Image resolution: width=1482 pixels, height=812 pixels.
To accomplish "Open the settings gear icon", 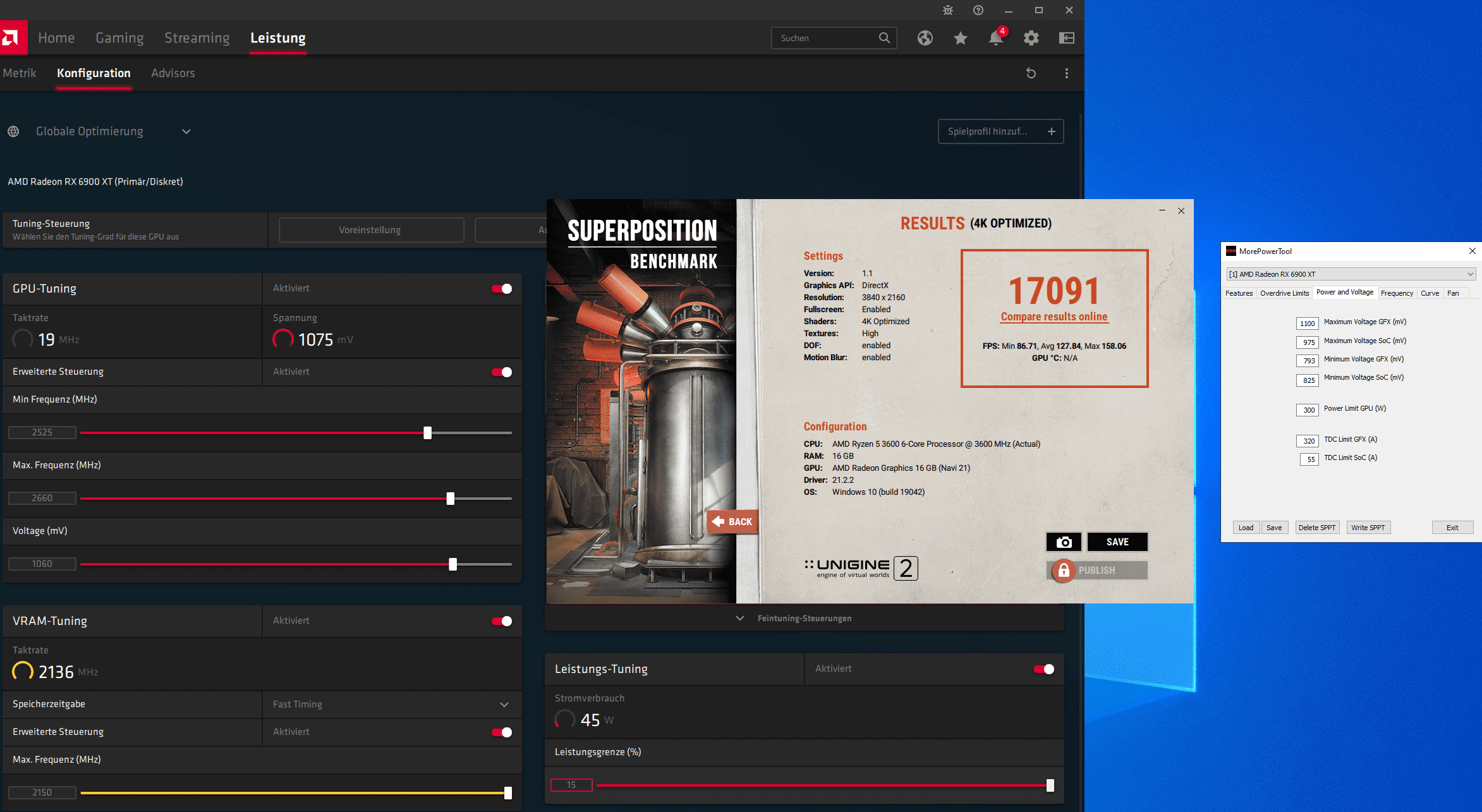I will click(1031, 38).
